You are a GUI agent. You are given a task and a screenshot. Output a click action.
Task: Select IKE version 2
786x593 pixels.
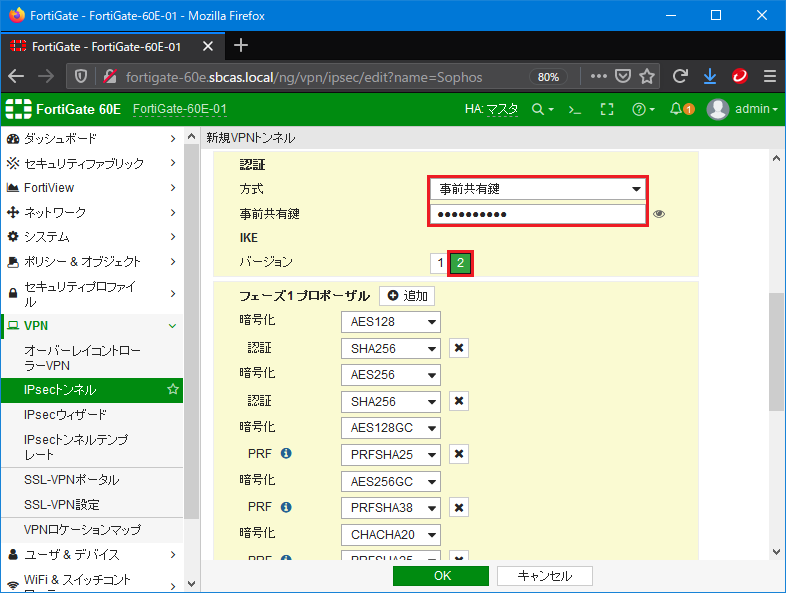tap(460, 263)
